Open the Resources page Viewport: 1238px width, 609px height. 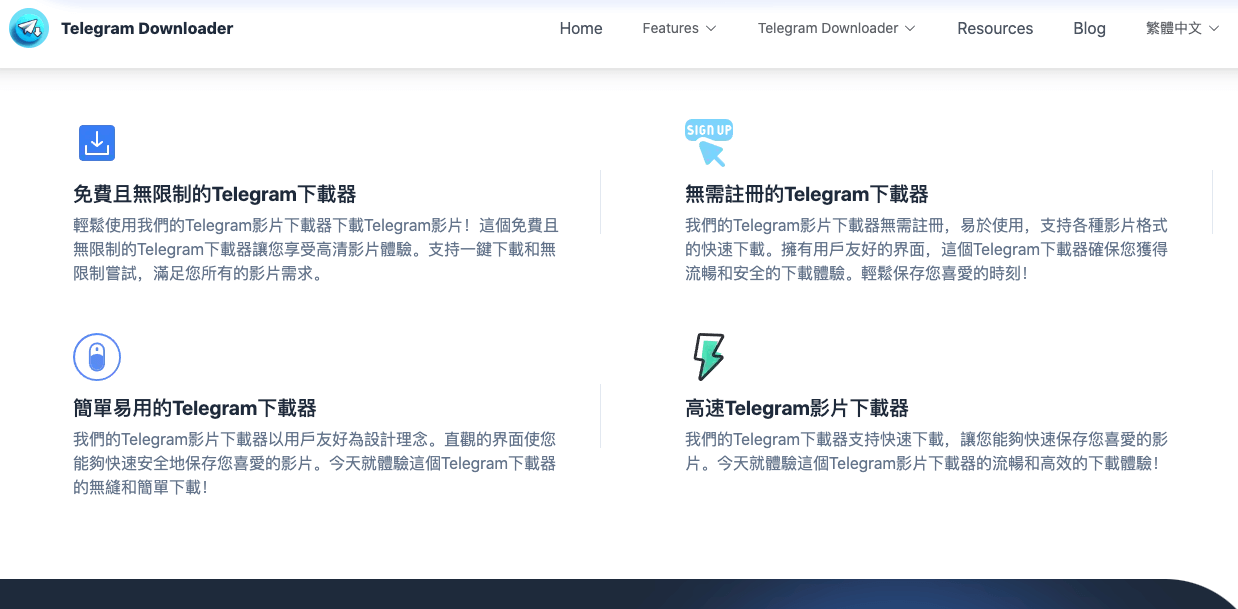pyautogui.click(x=995, y=28)
